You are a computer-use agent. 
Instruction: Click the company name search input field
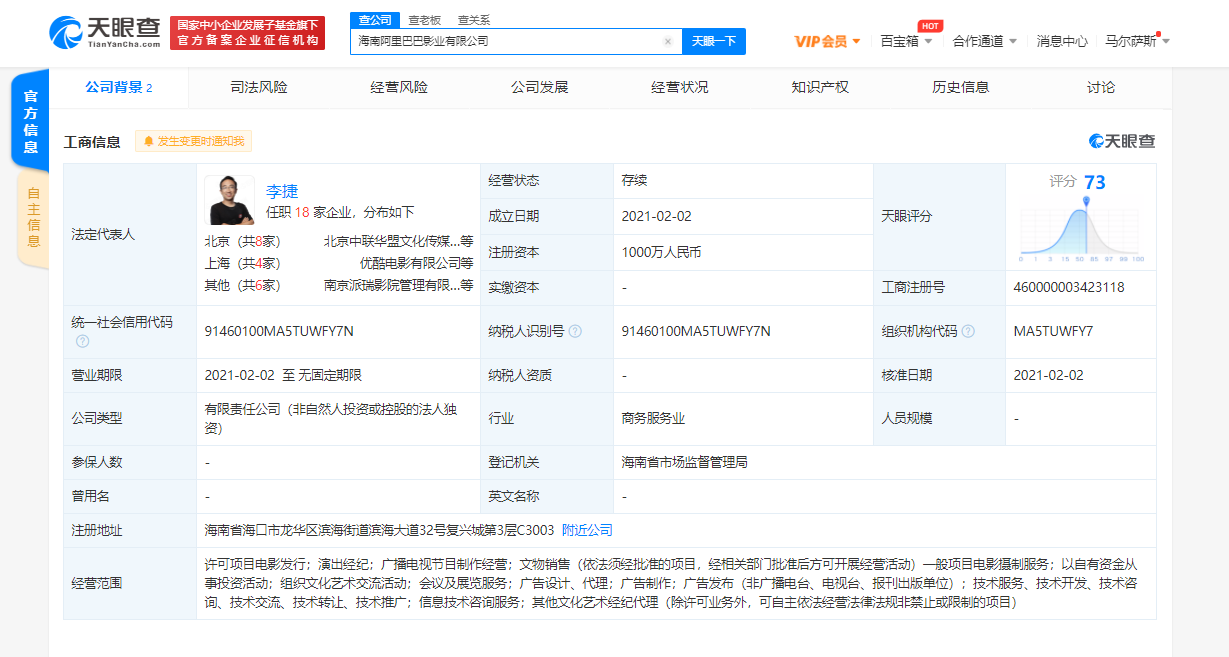(505, 42)
